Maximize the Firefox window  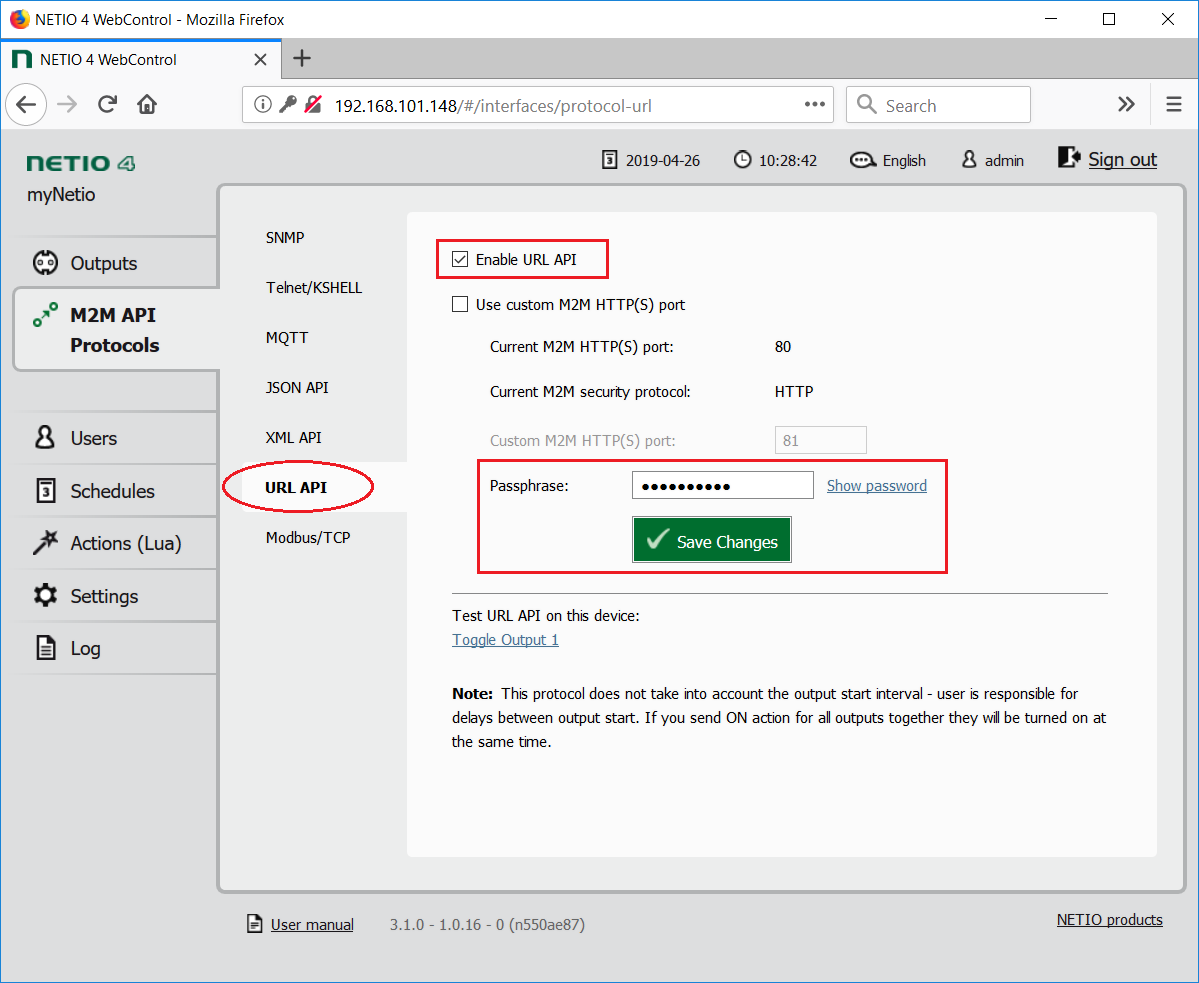point(1109,19)
